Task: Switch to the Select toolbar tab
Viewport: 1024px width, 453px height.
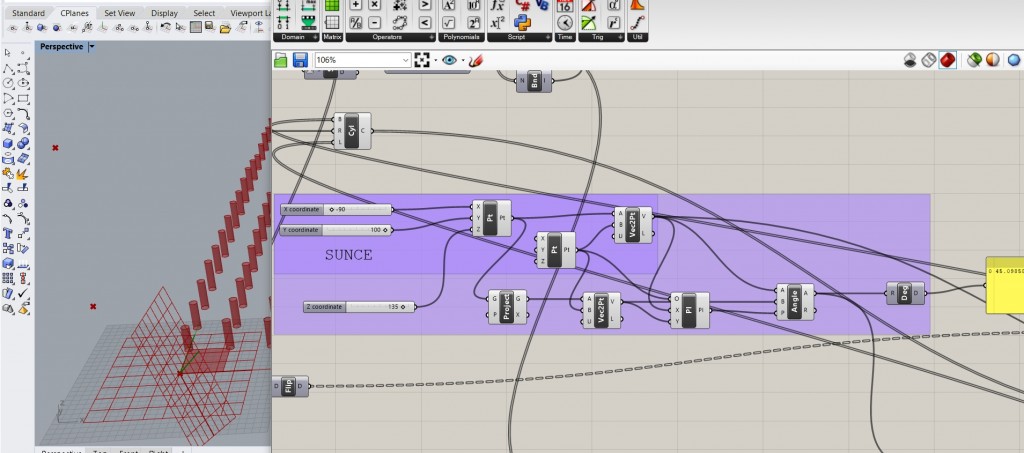Action: (x=204, y=13)
